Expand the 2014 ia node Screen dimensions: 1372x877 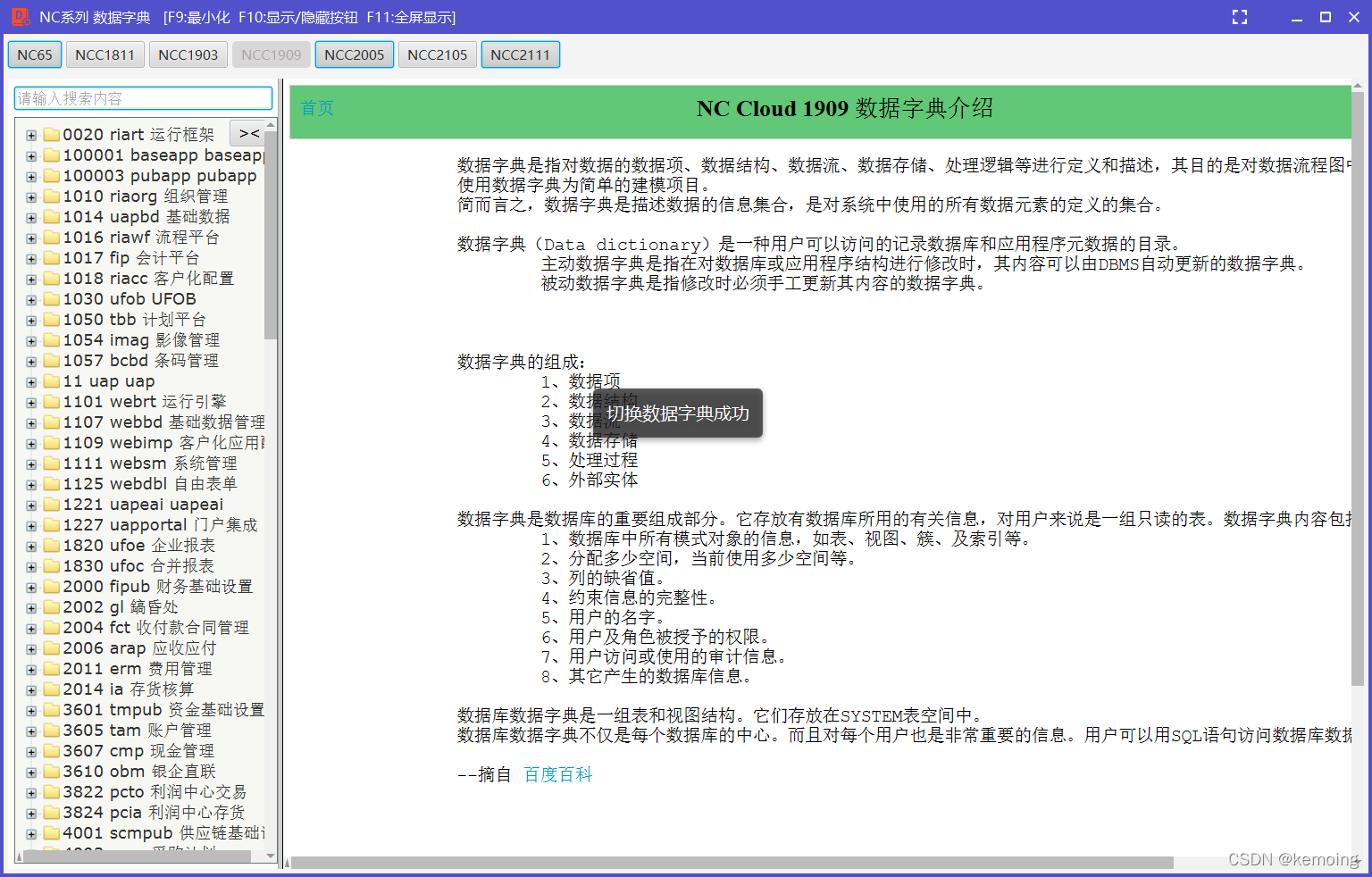tap(31, 690)
